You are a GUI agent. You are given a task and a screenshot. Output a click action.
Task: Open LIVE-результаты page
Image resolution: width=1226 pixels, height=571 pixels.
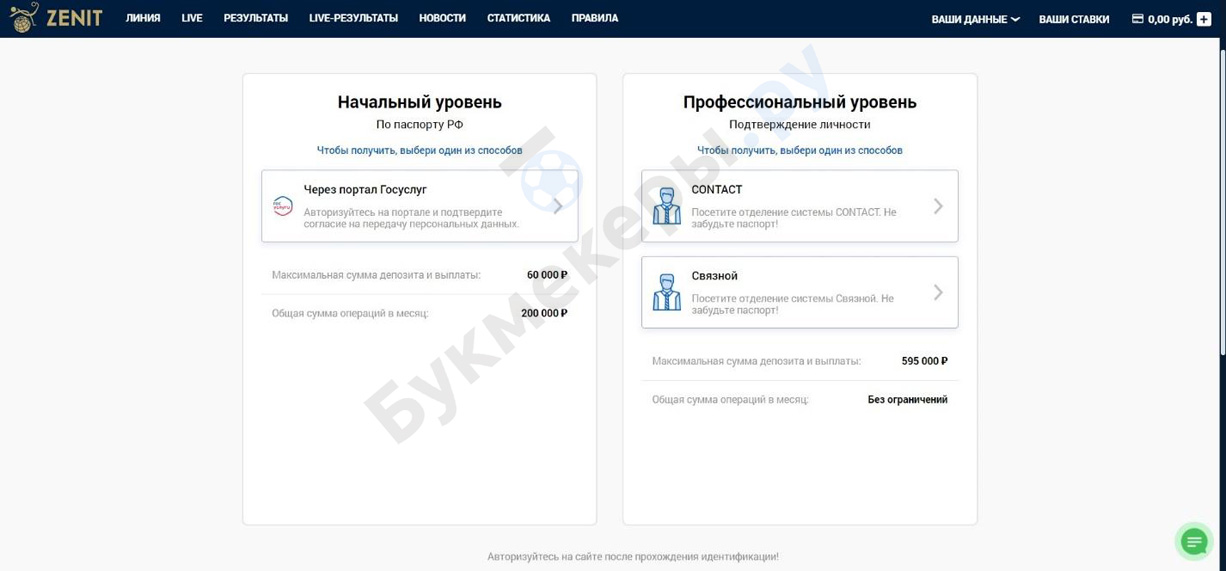coord(353,18)
